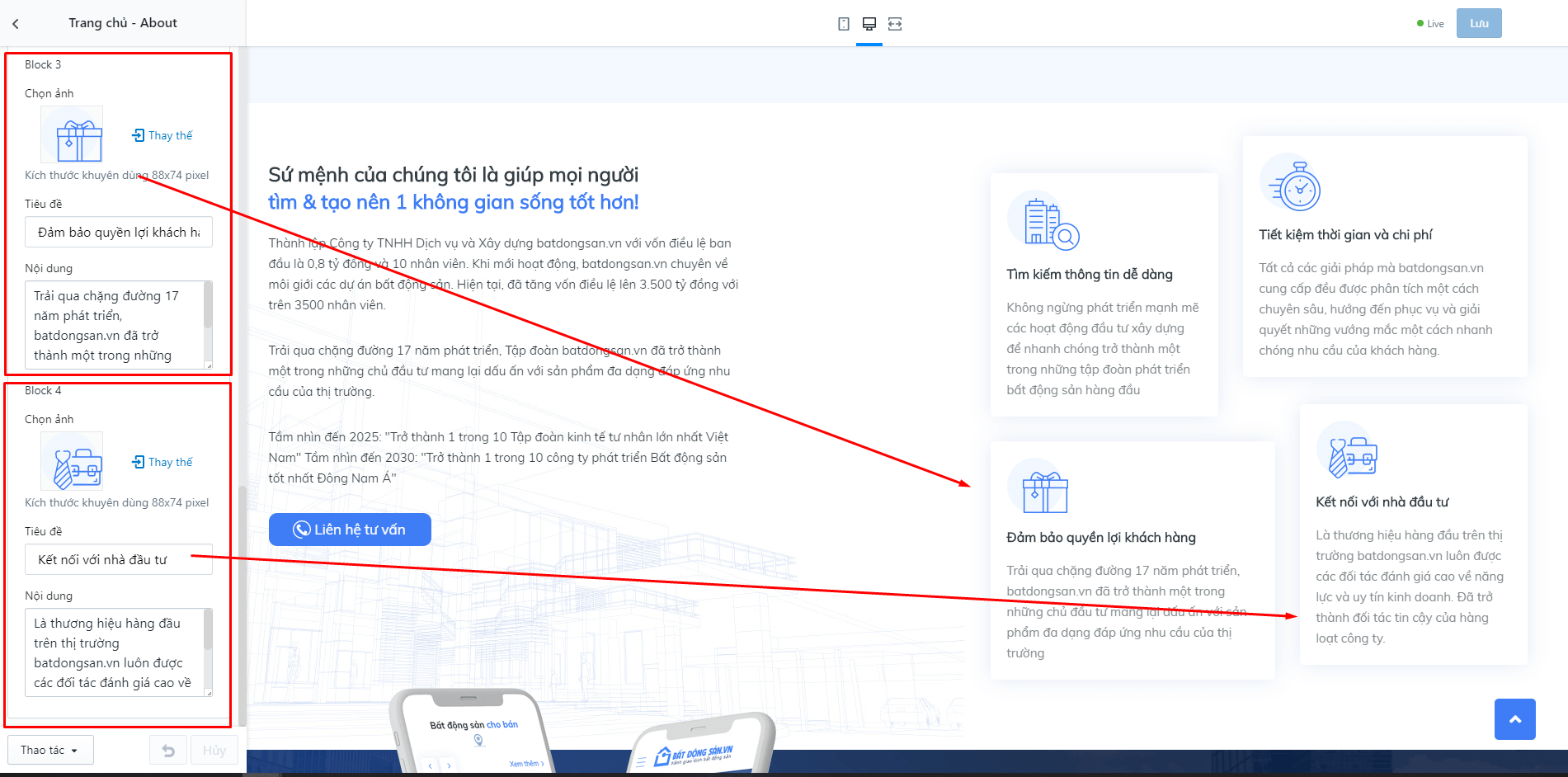
Task: Click the Bất động sản cho bán phone text
Action: pos(473,725)
